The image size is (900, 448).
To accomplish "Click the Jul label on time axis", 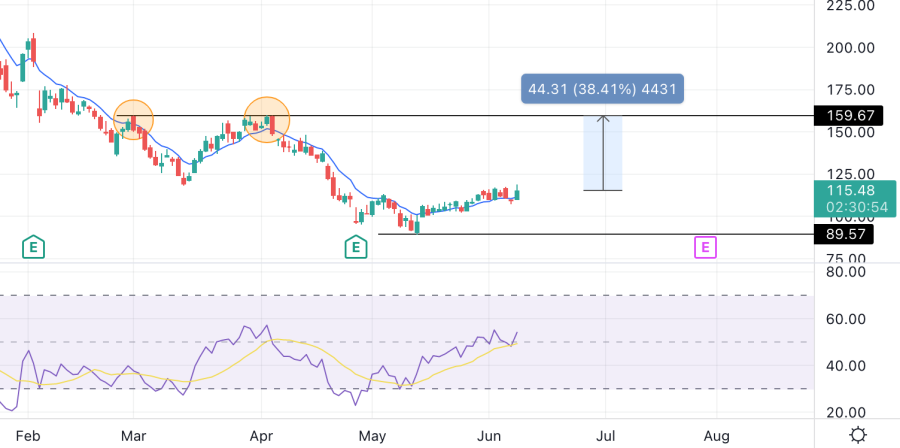I will [x=605, y=436].
